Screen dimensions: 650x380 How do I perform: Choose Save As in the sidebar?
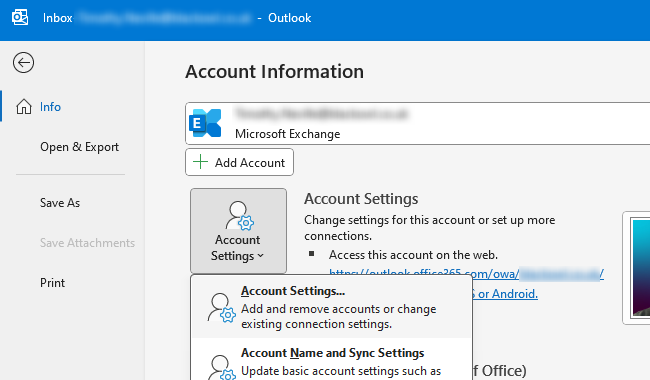point(60,203)
